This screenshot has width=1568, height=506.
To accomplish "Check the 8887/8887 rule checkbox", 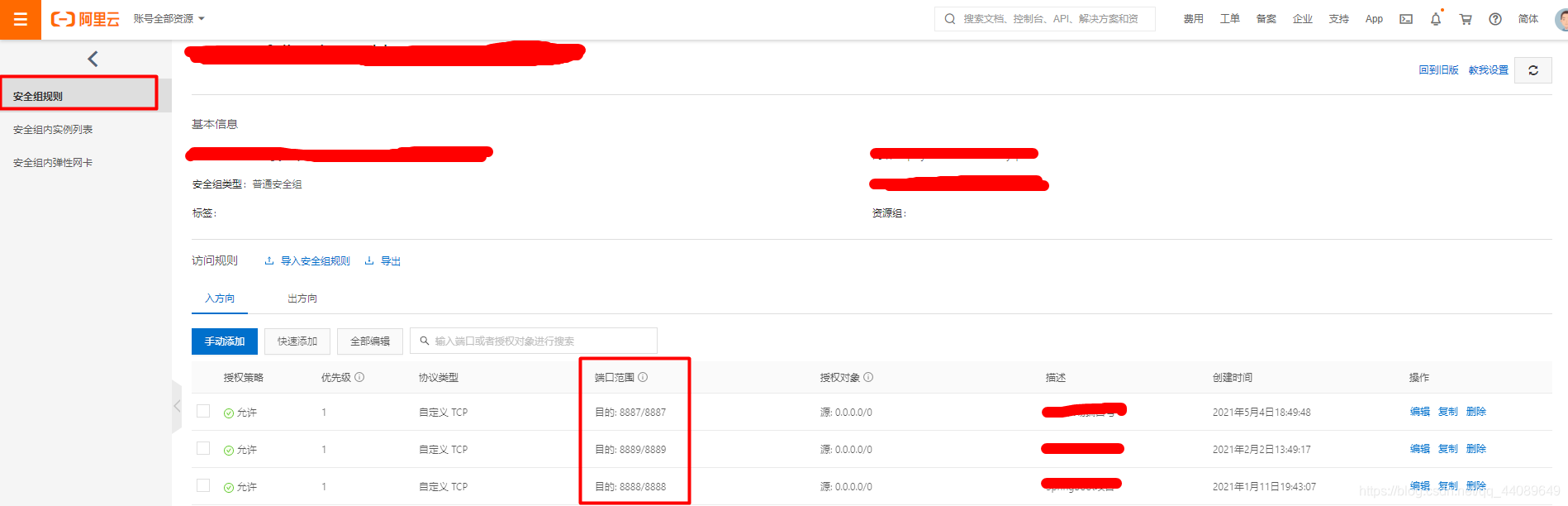I will pyautogui.click(x=203, y=411).
